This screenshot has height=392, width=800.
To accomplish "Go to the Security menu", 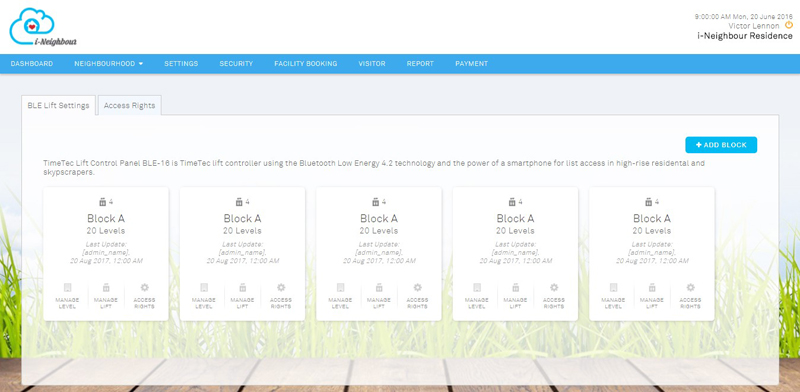I will 236,64.
